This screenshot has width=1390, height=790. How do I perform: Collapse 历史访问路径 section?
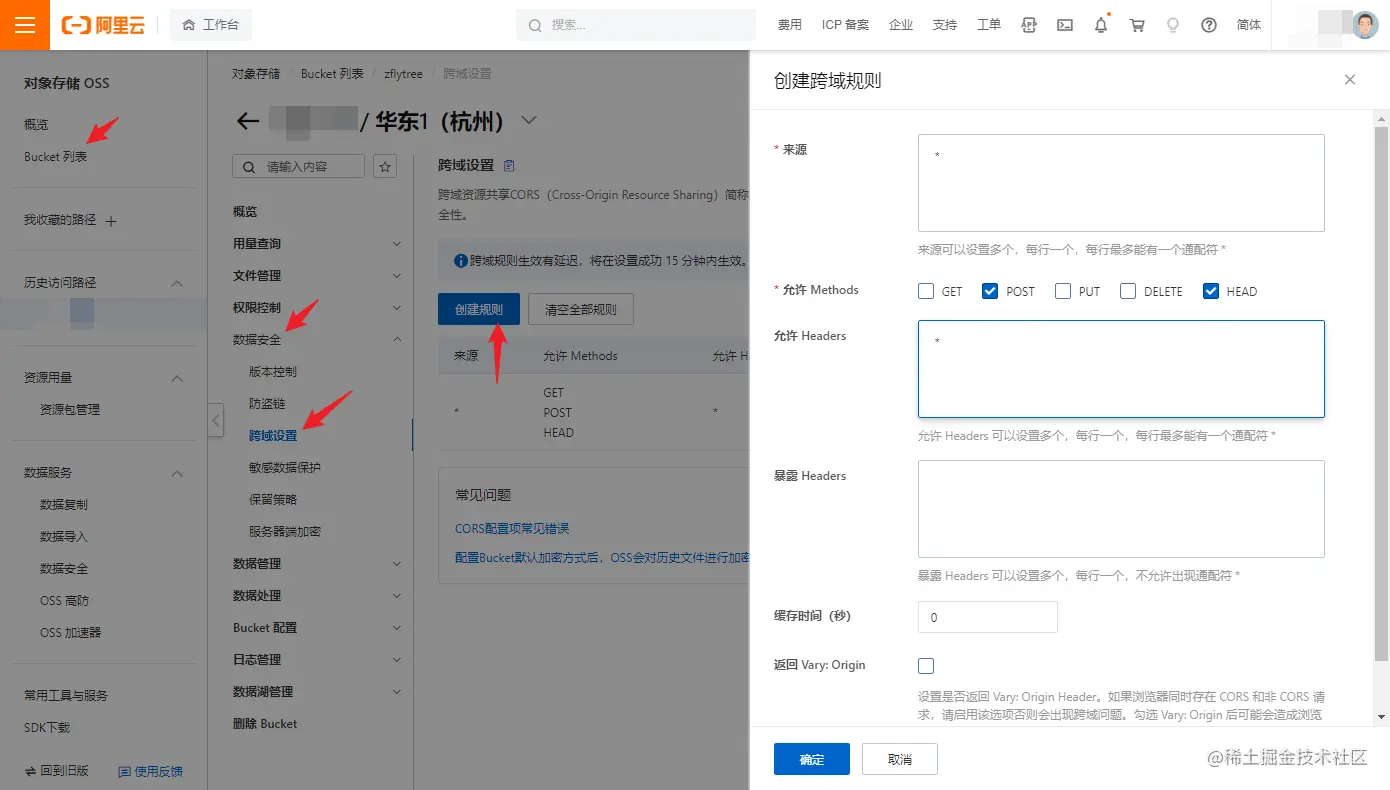(177, 283)
